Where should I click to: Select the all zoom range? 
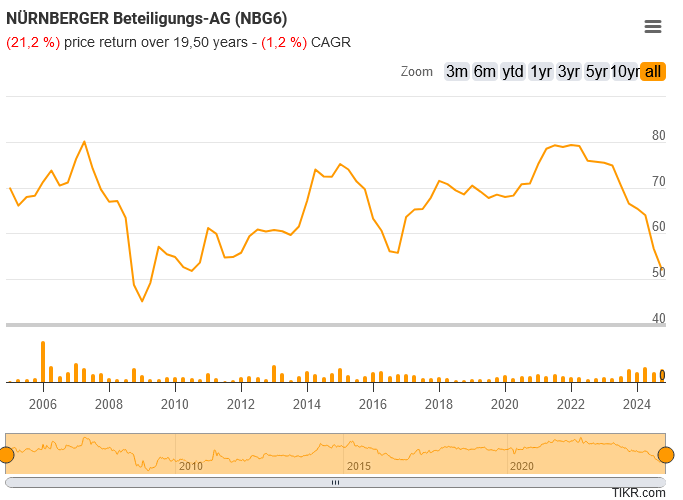653,71
